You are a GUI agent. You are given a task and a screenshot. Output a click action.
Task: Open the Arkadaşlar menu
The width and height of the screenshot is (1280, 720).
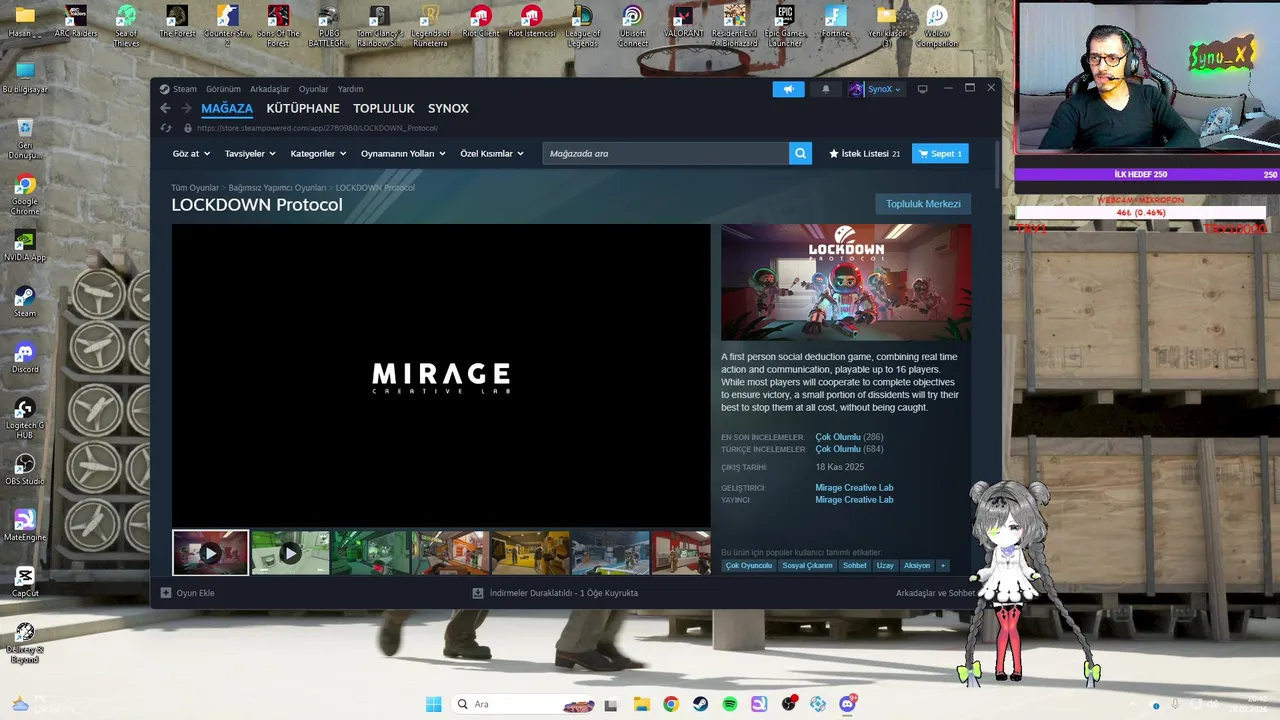(270, 89)
